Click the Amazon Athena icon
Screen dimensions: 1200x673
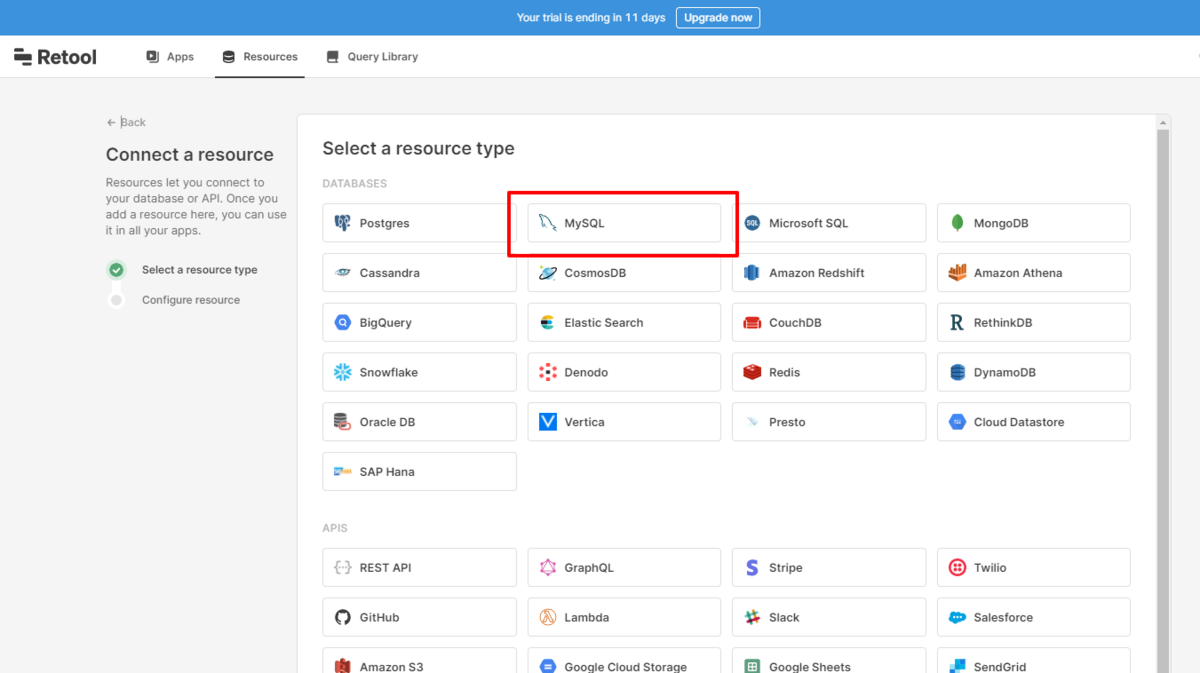(957, 273)
